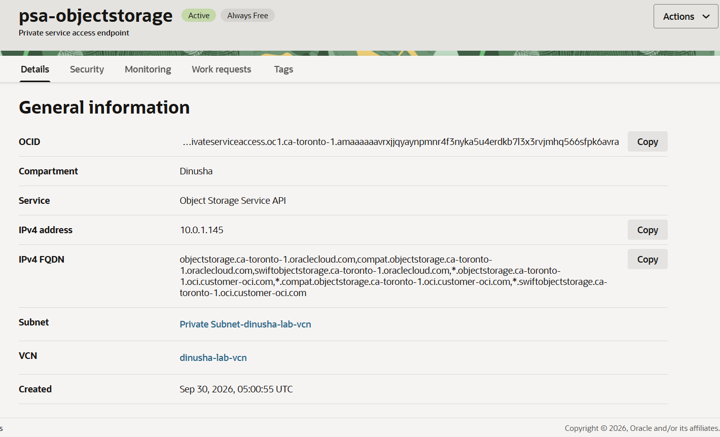Click the Active status badge
The image size is (720, 437).
click(199, 16)
